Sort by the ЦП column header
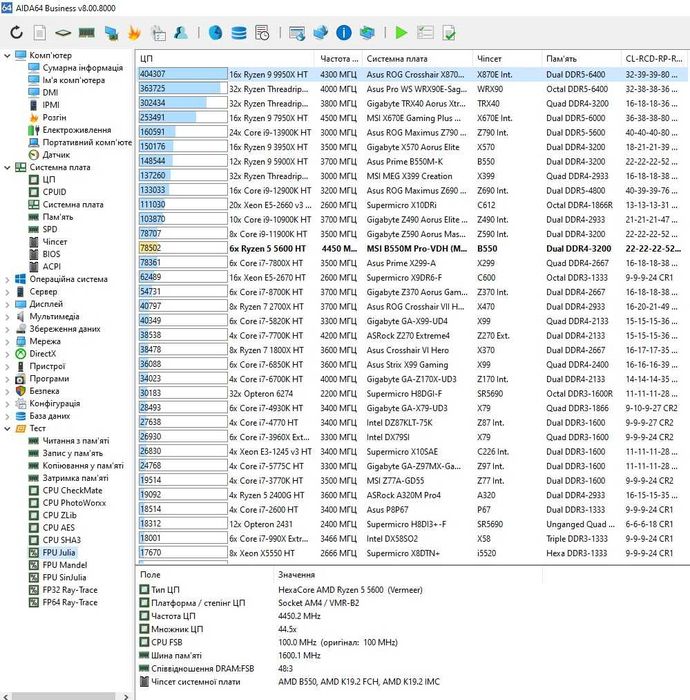This screenshot has width=690, height=700. [224, 58]
